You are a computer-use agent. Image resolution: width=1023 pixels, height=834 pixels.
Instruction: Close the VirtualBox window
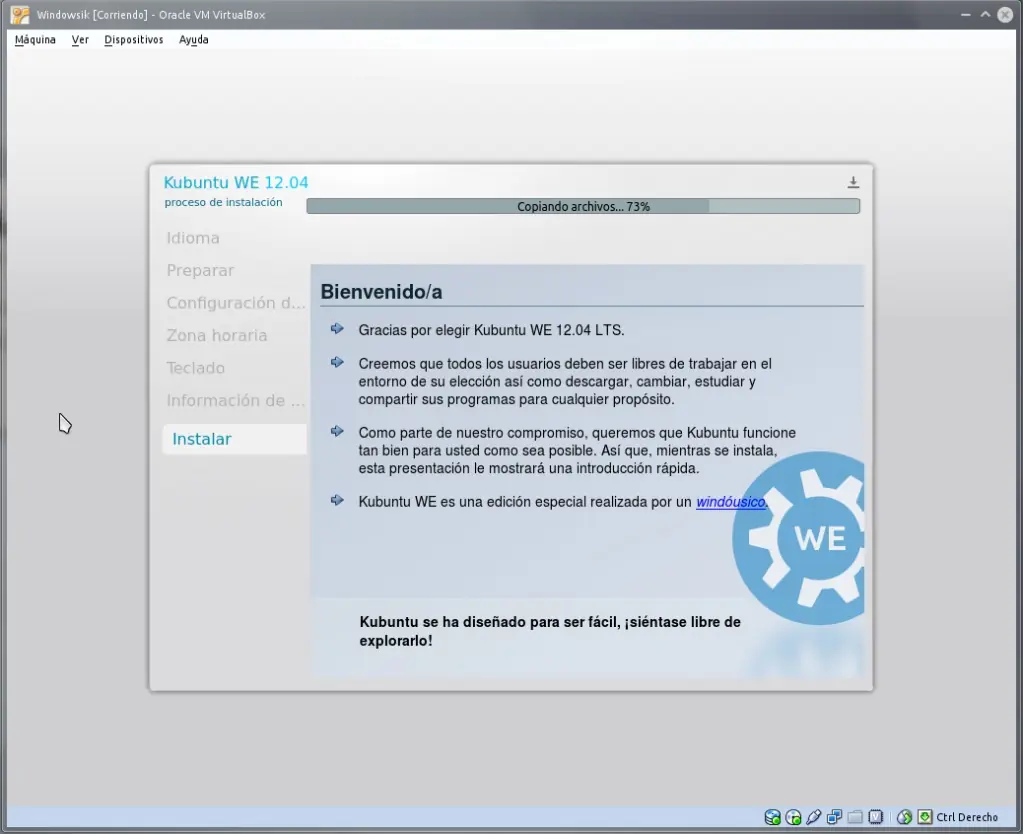point(1005,14)
